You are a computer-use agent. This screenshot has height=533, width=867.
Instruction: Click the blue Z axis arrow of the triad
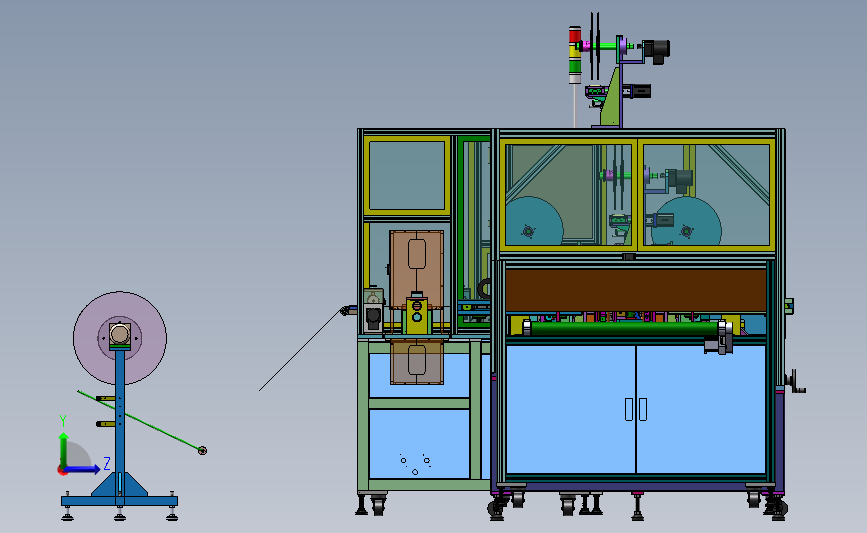82,470
